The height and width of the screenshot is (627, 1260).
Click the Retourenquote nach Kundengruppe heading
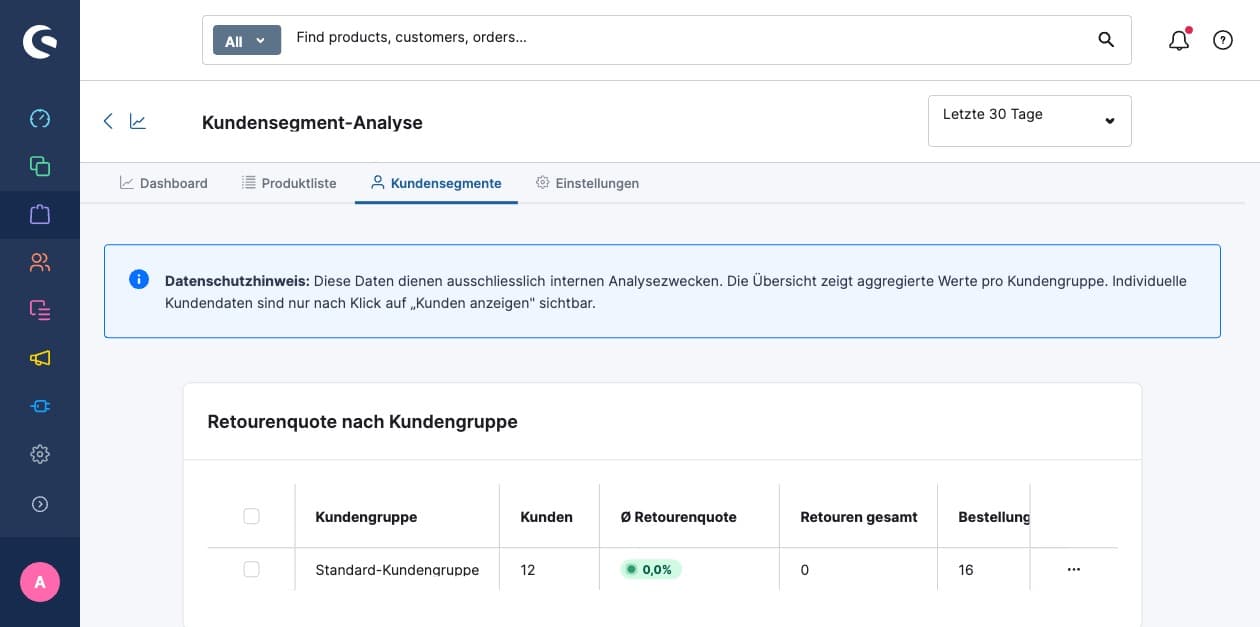tap(362, 421)
